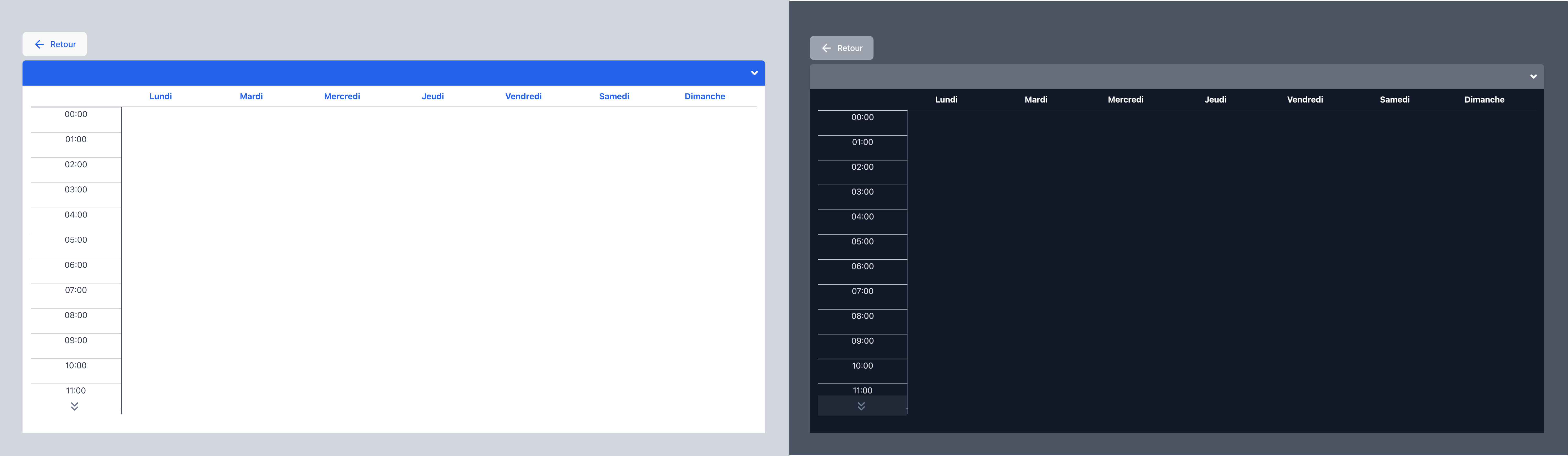
Task: Click back arrow icon in light Retour button
Action: coord(40,45)
